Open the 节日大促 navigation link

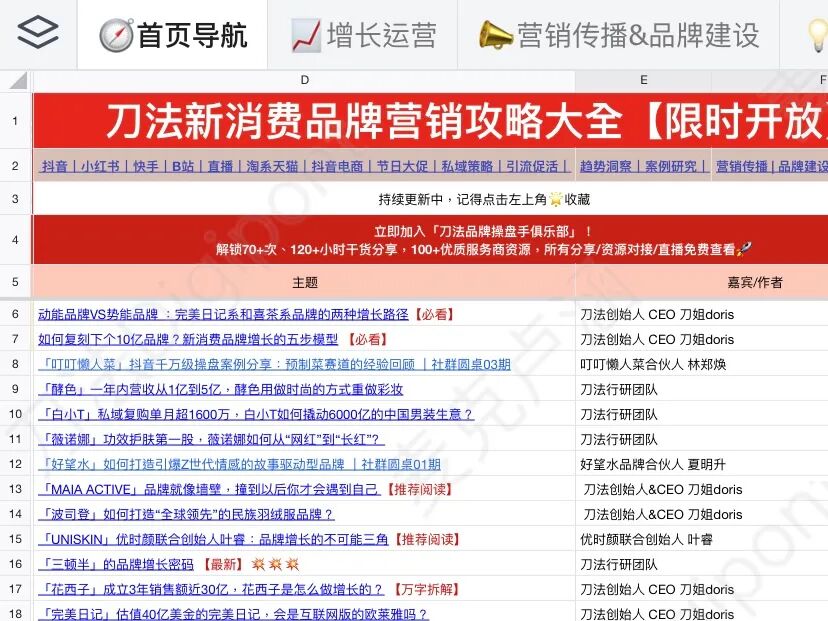point(402,166)
